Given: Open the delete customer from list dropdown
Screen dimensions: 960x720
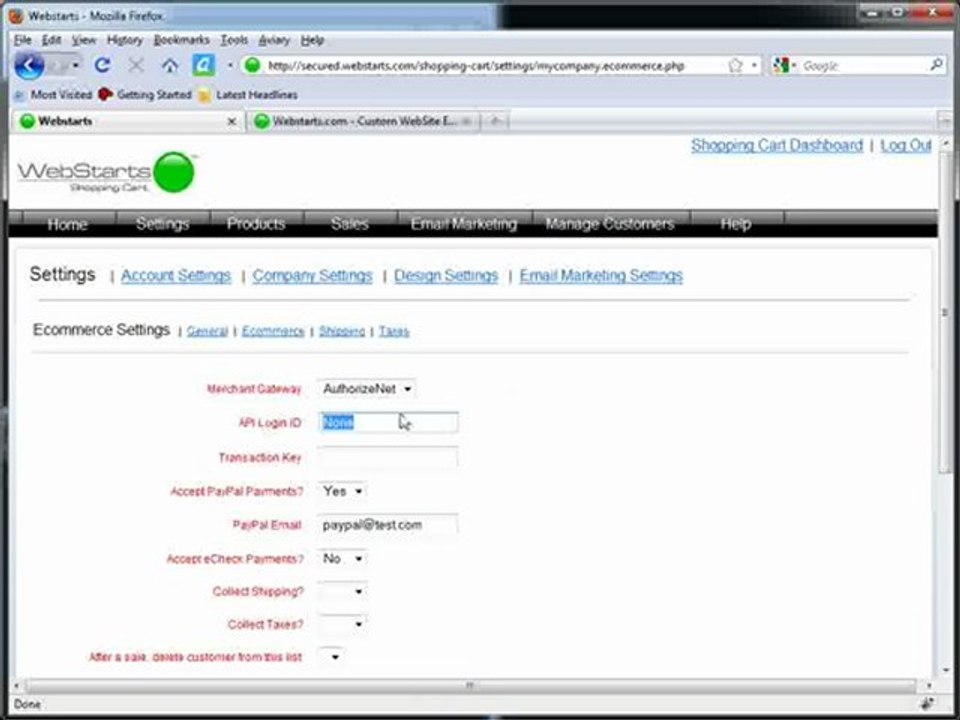Looking at the screenshot, I should tap(331, 657).
